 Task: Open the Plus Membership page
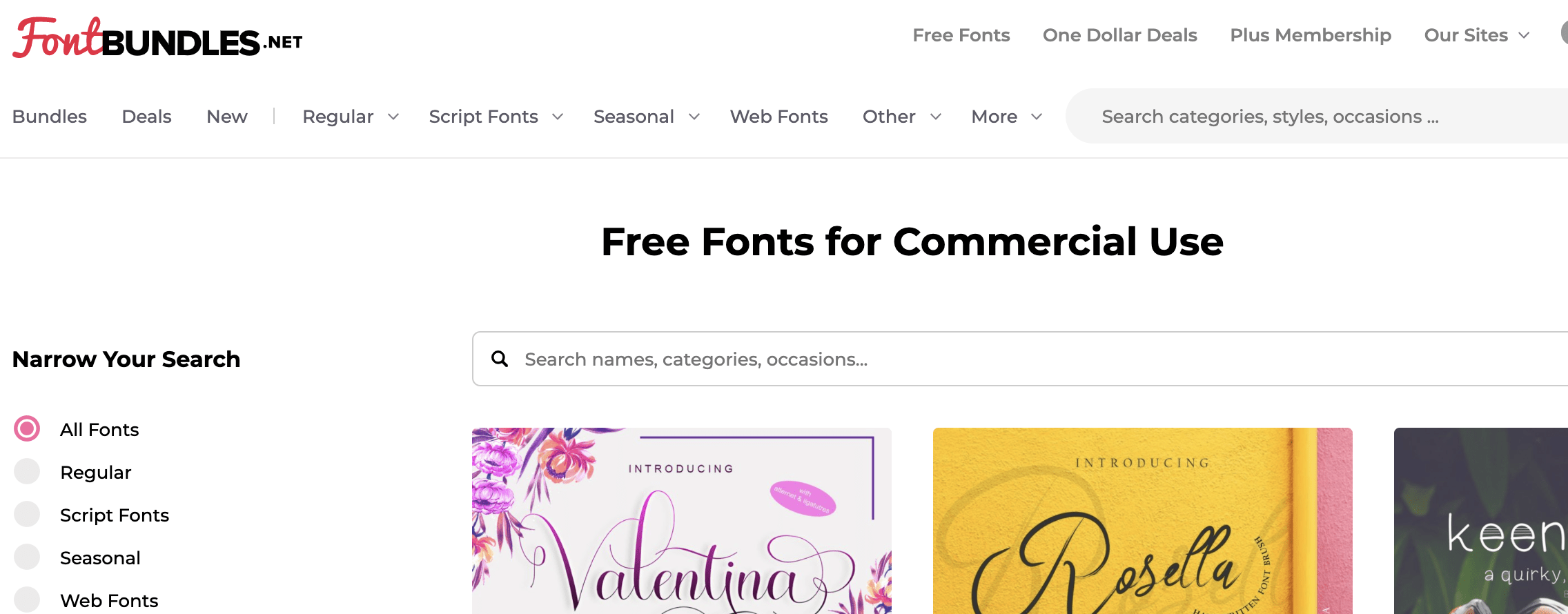pyautogui.click(x=1310, y=34)
